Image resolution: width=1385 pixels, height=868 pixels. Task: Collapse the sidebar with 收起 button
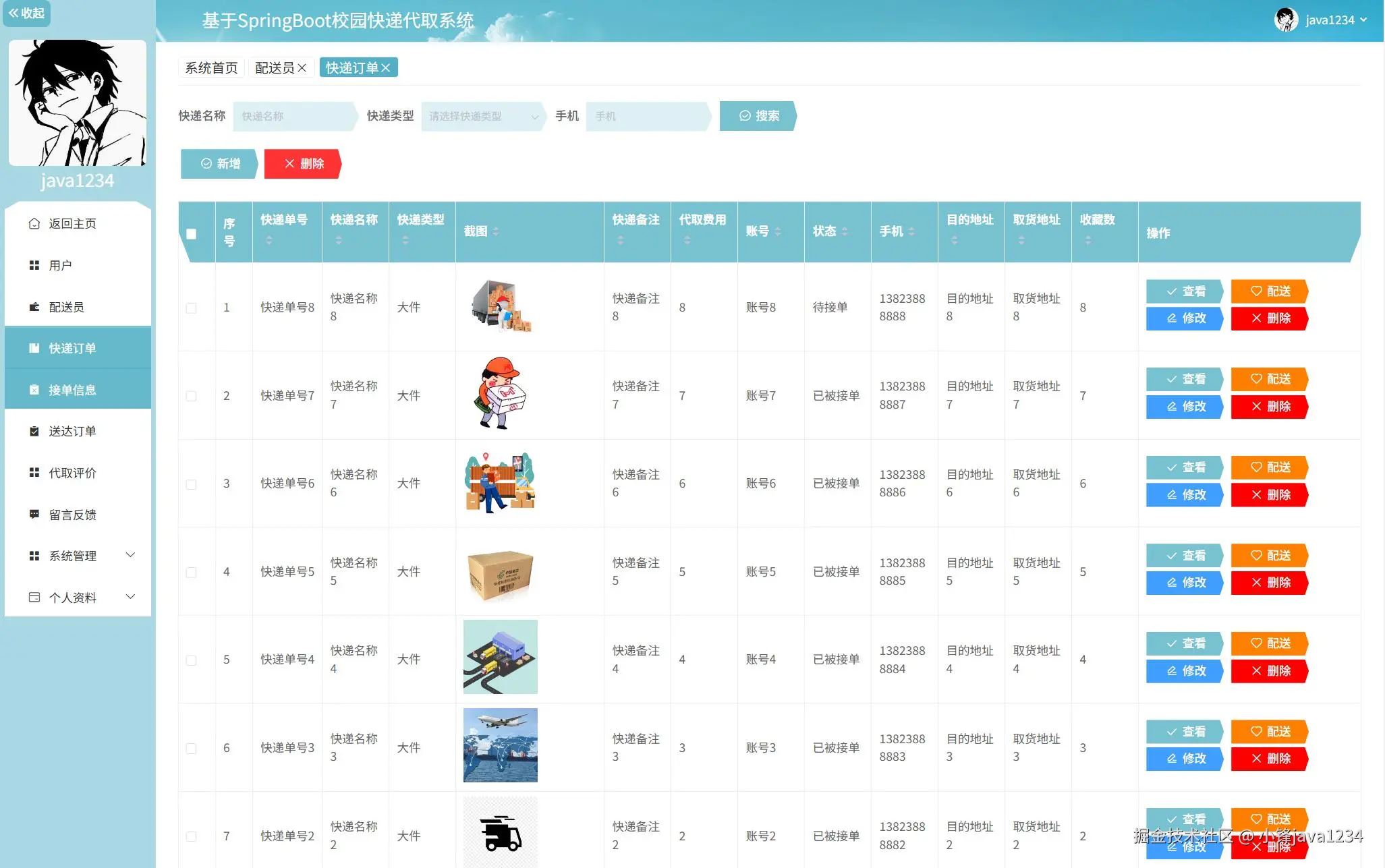[26, 13]
